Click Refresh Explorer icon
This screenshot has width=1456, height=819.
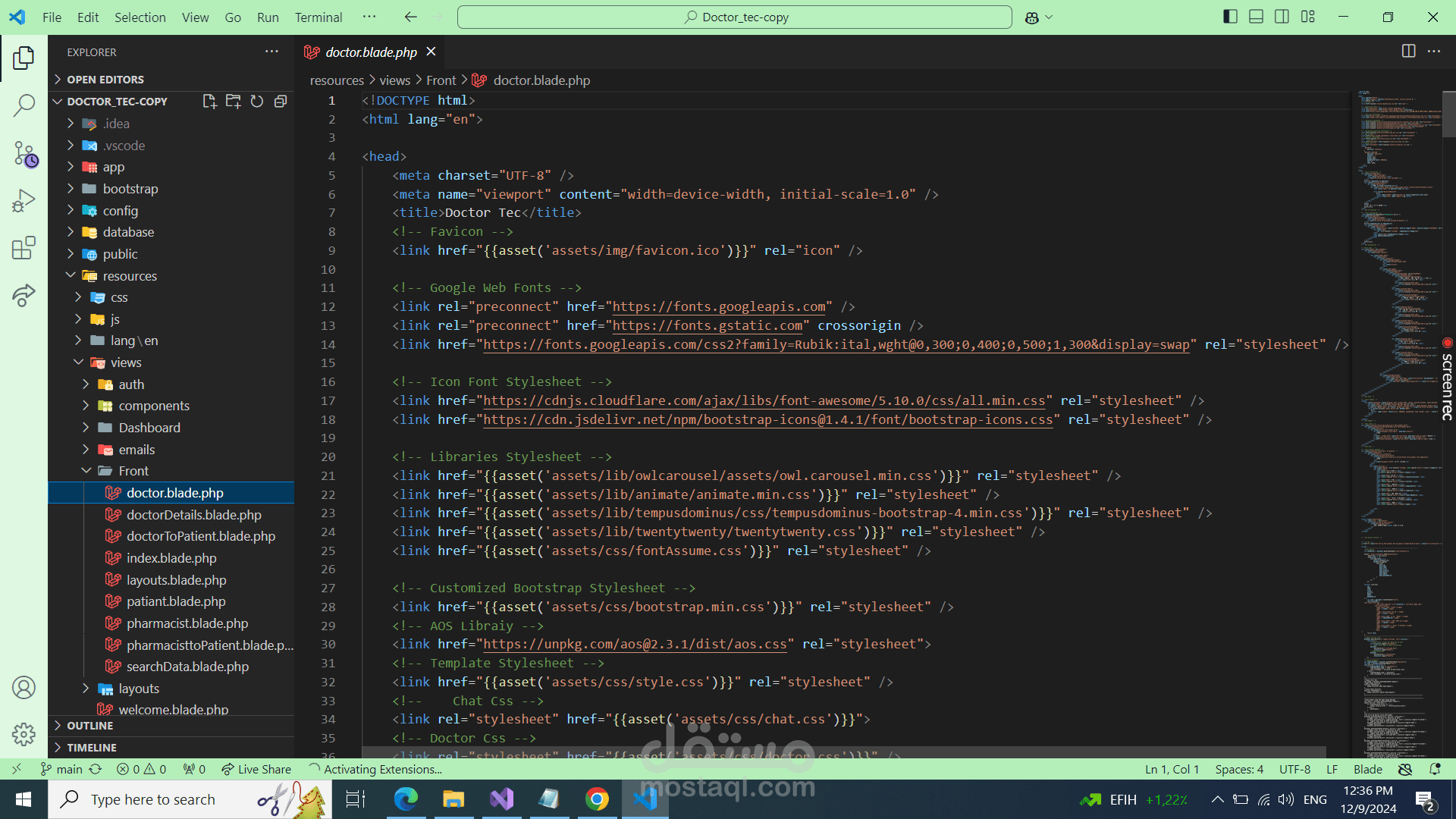257,102
